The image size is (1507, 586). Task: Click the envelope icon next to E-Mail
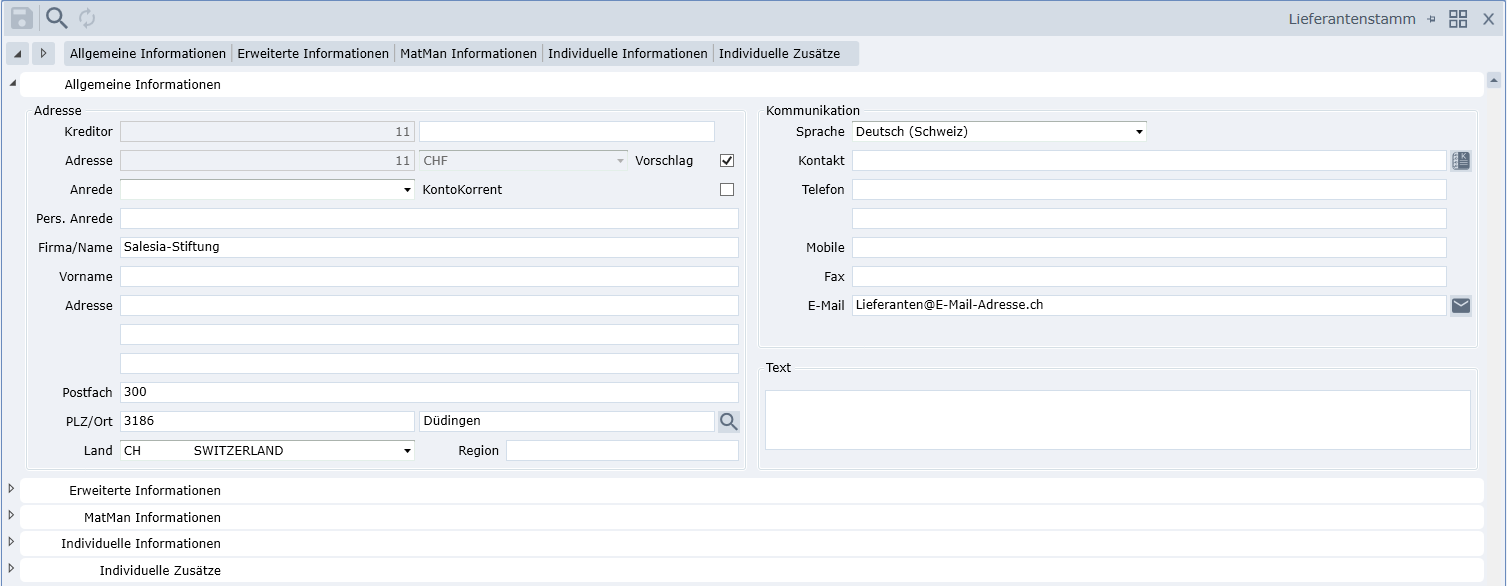coord(1461,306)
